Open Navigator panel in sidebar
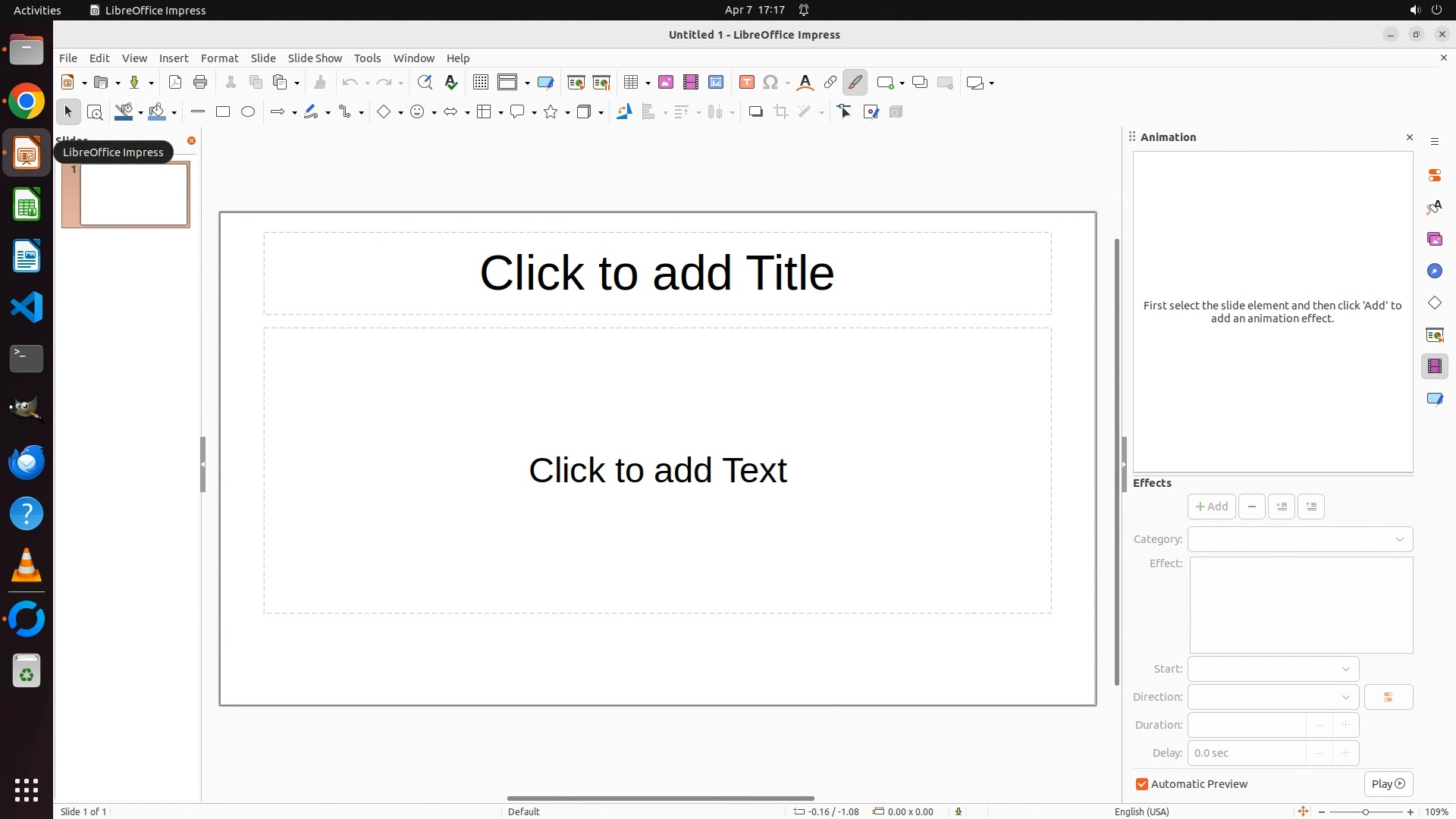This screenshot has height=819, width=1456. (x=1434, y=271)
